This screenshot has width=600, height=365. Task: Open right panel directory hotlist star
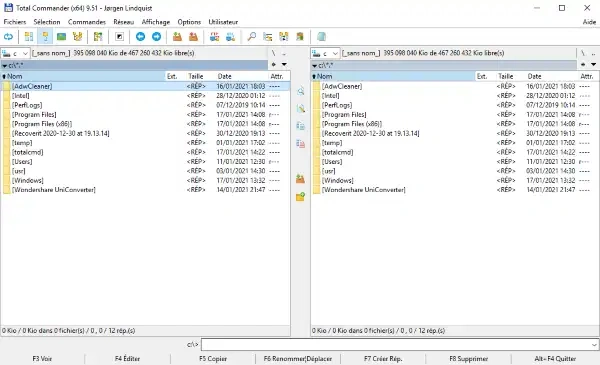583,64
